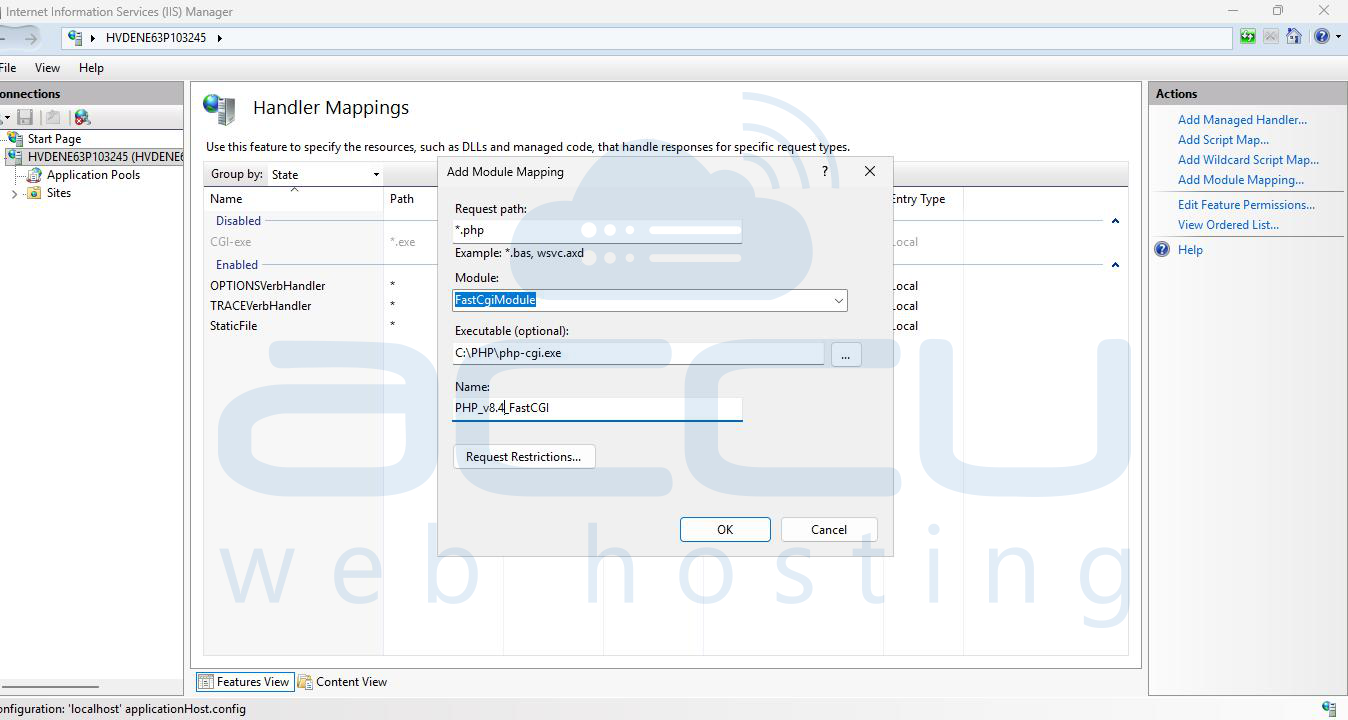1348x720 pixels.
Task: Click the blue Help icon in the top toolbar
Action: (x=1321, y=37)
